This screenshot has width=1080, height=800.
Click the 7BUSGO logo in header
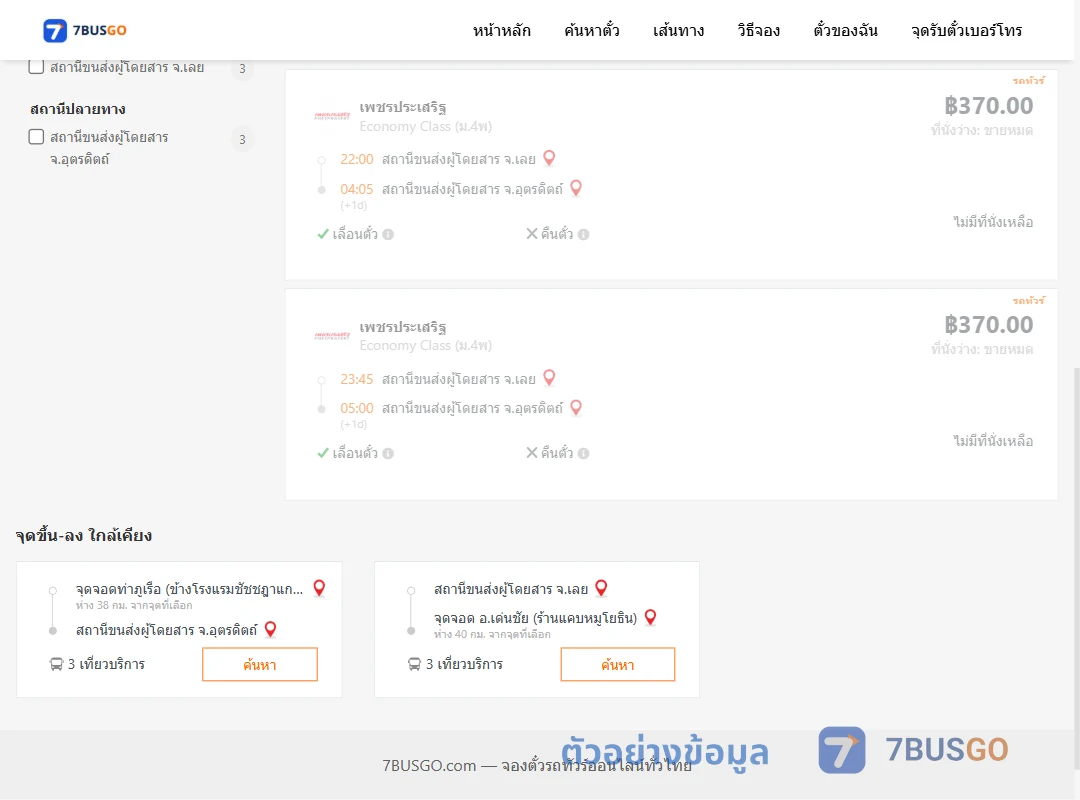click(x=85, y=30)
